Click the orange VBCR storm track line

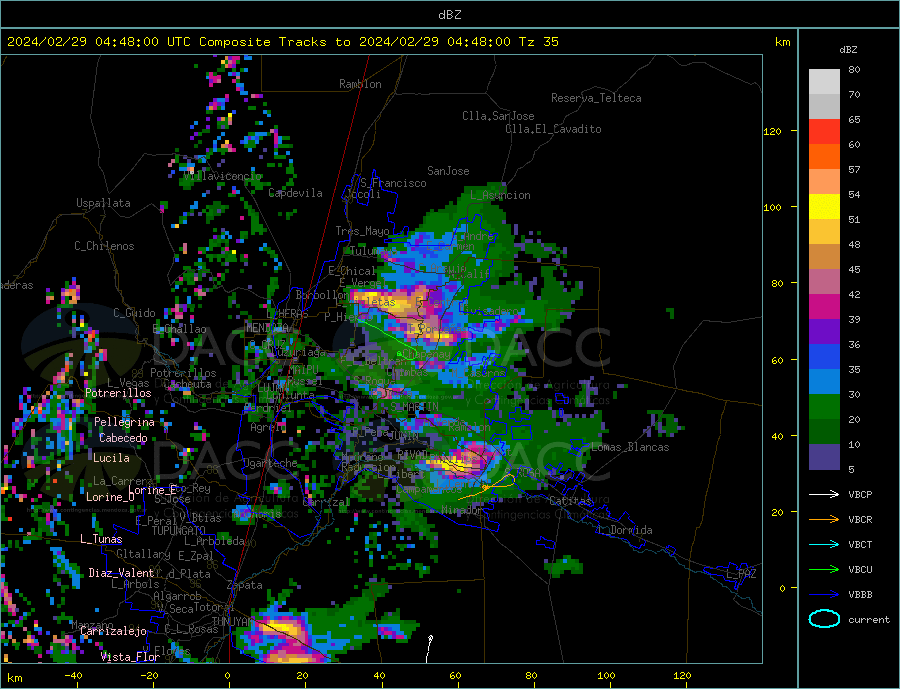coord(488,485)
